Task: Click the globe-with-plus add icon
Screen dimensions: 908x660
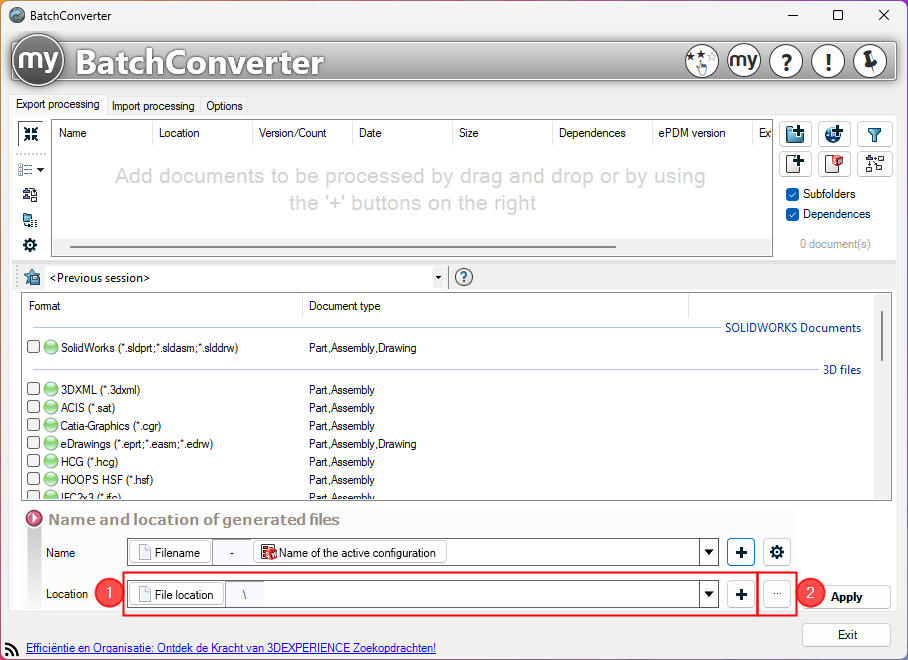Action: [834, 134]
